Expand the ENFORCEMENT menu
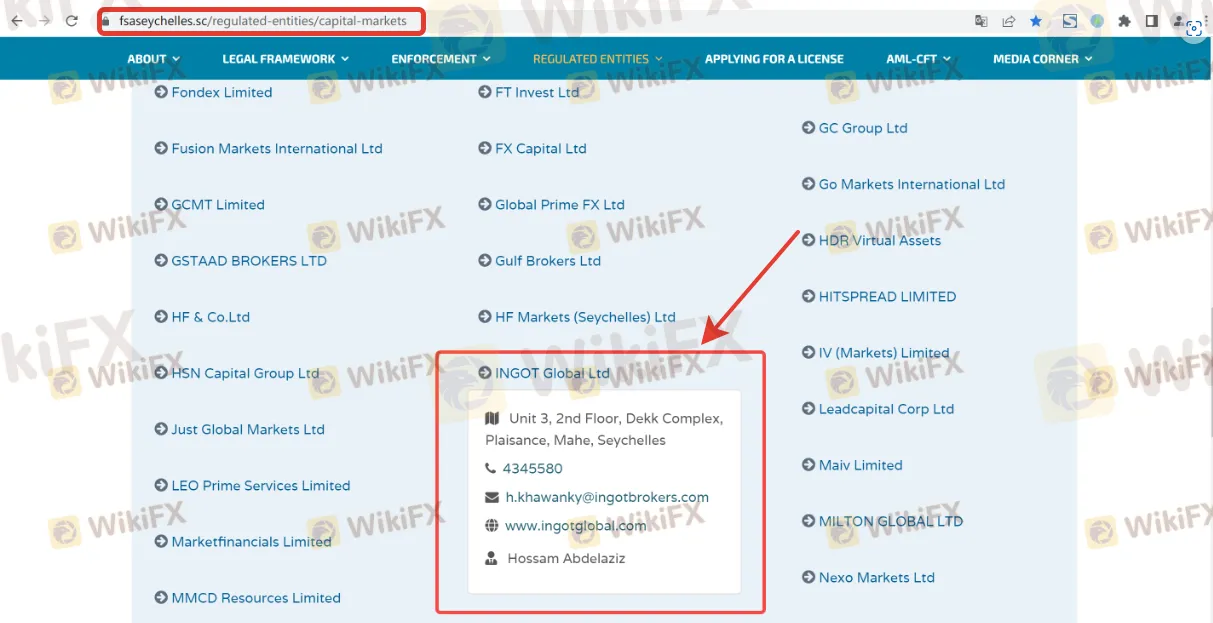This screenshot has width=1213, height=623. 441,59
